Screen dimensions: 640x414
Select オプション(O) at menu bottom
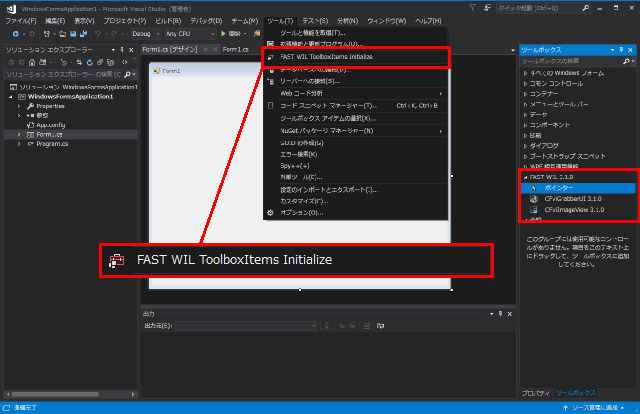pyautogui.click(x=356, y=213)
